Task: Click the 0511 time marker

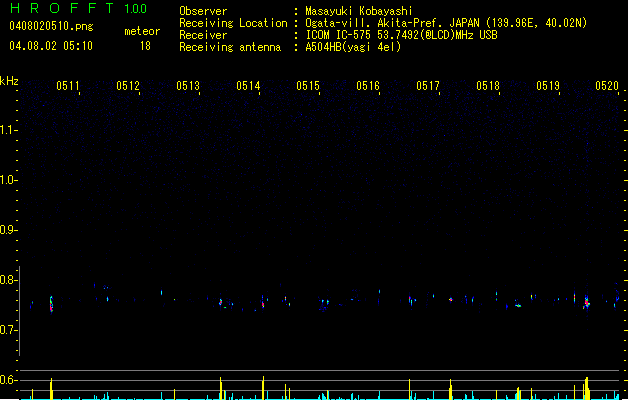Action: coord(68,86)
